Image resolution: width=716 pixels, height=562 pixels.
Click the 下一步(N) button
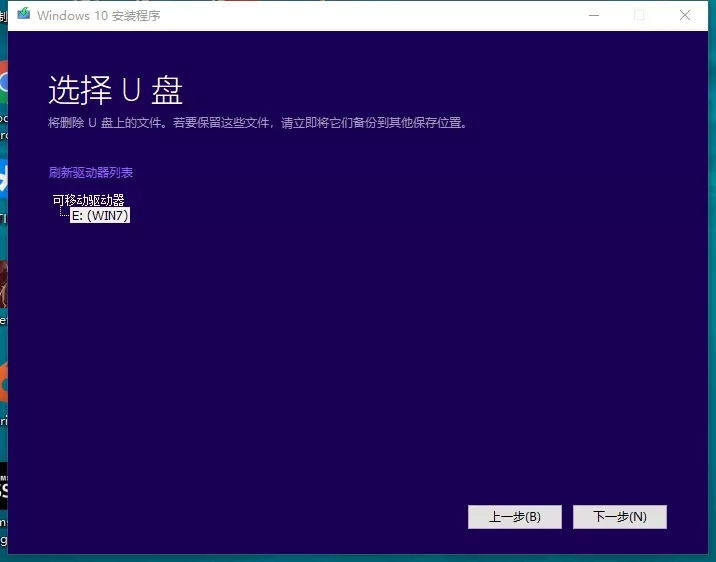[x=620, y=517]
